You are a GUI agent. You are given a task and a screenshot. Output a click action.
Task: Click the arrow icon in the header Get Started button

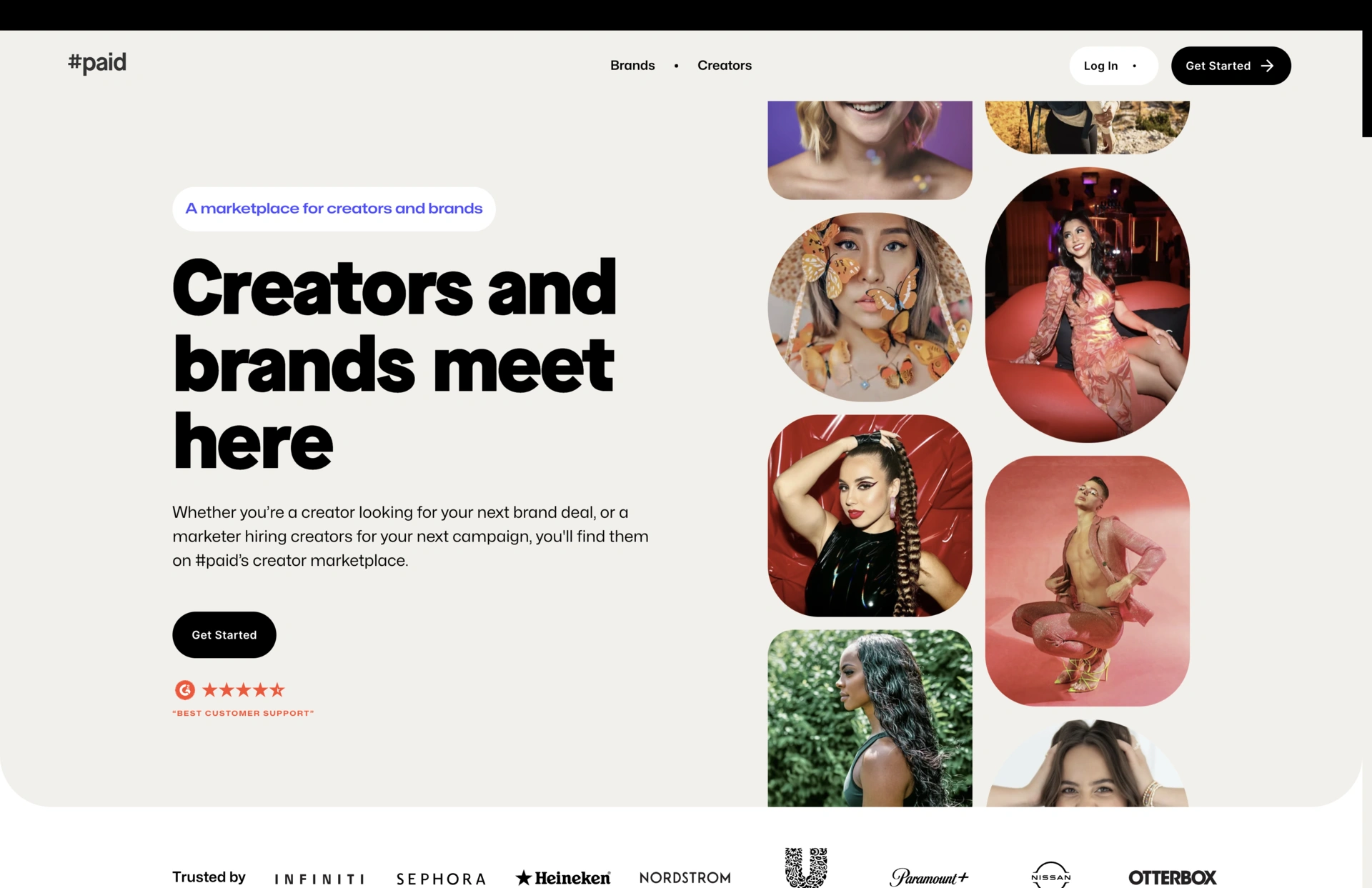click(x=1267, y=66)
